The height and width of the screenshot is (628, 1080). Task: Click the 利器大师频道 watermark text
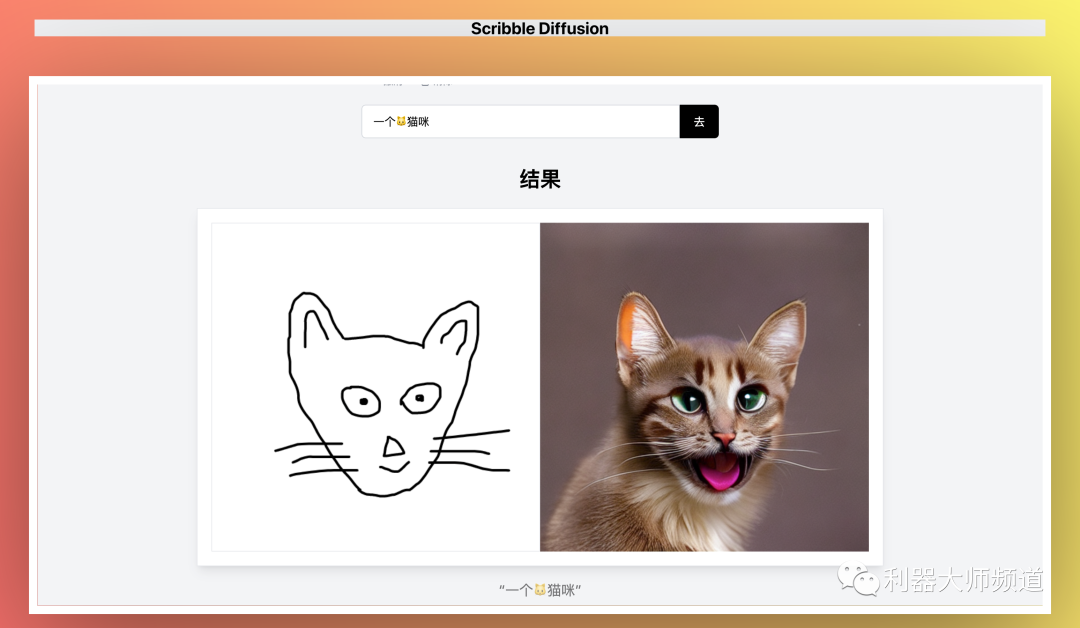coord(962,580)
